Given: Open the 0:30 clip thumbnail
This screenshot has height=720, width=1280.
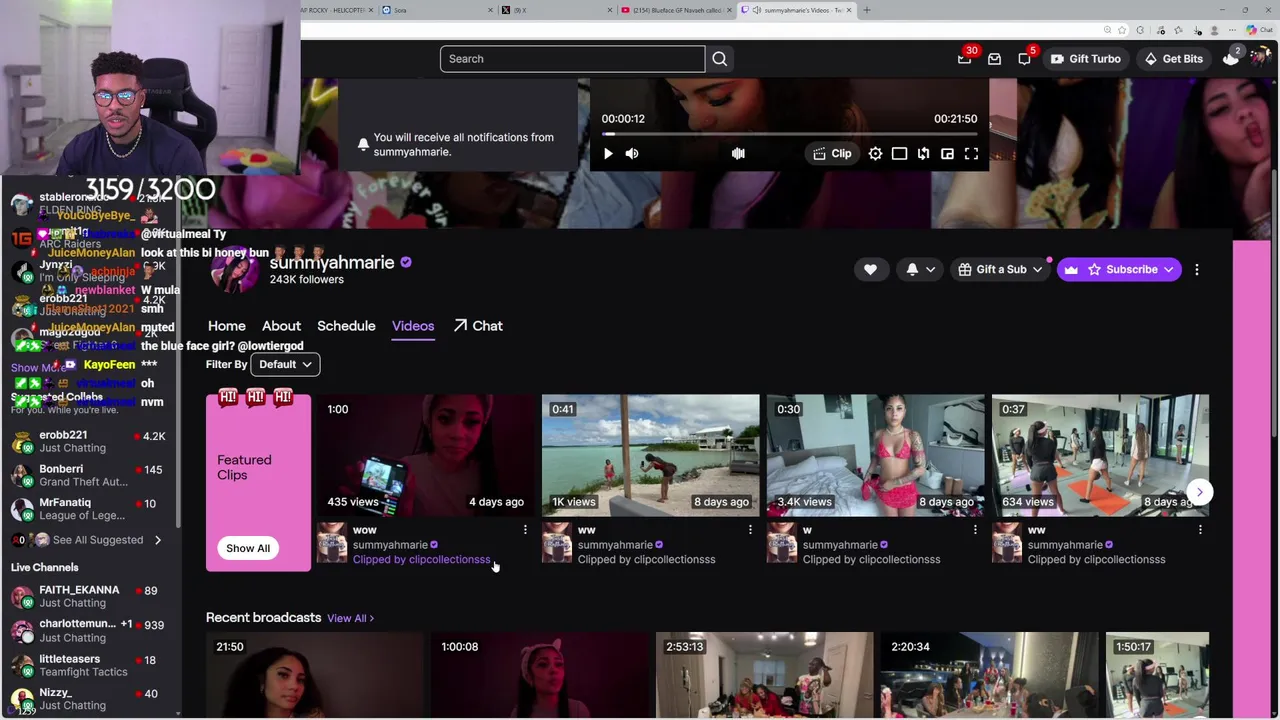Looking at the screenshot, I should point(876,455).
